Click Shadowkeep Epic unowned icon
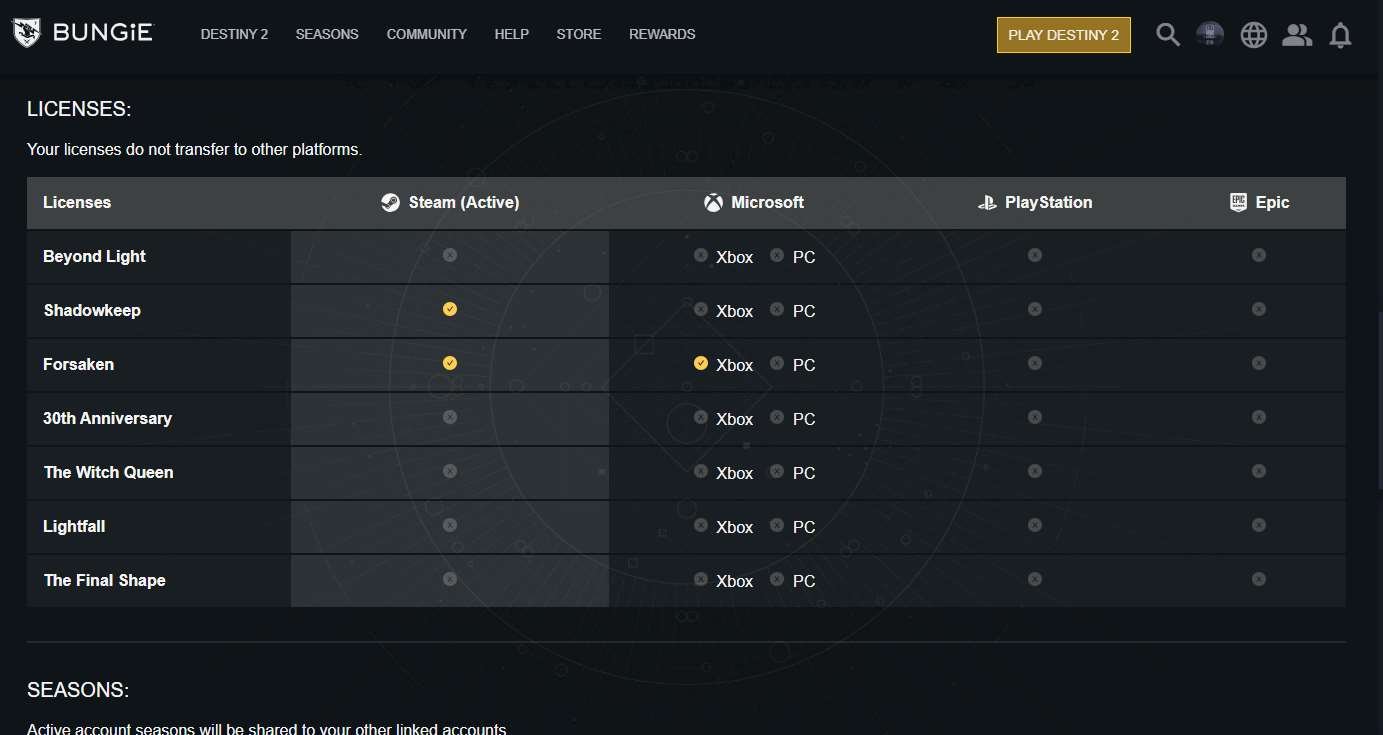This screenshot has width=1383, height=735. click(1259, 309)
